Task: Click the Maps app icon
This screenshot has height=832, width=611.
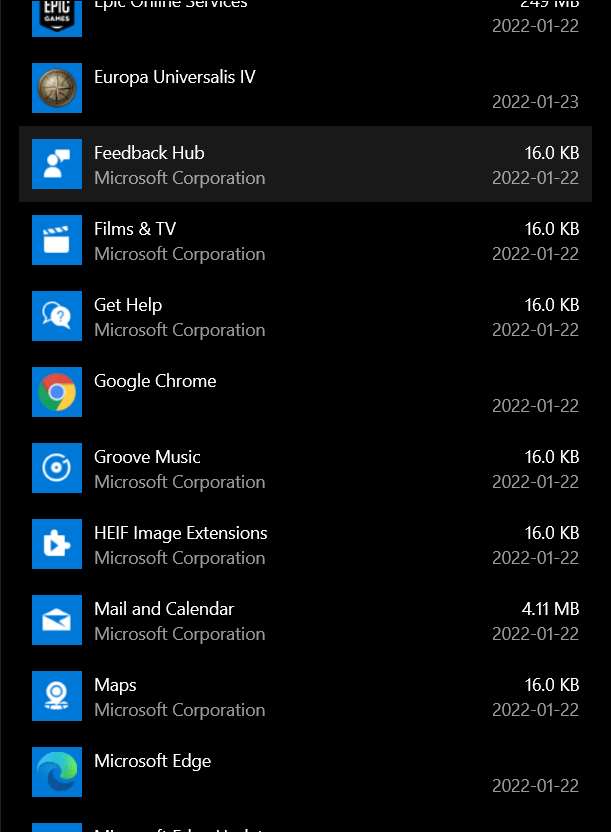Action: (57, 696)
